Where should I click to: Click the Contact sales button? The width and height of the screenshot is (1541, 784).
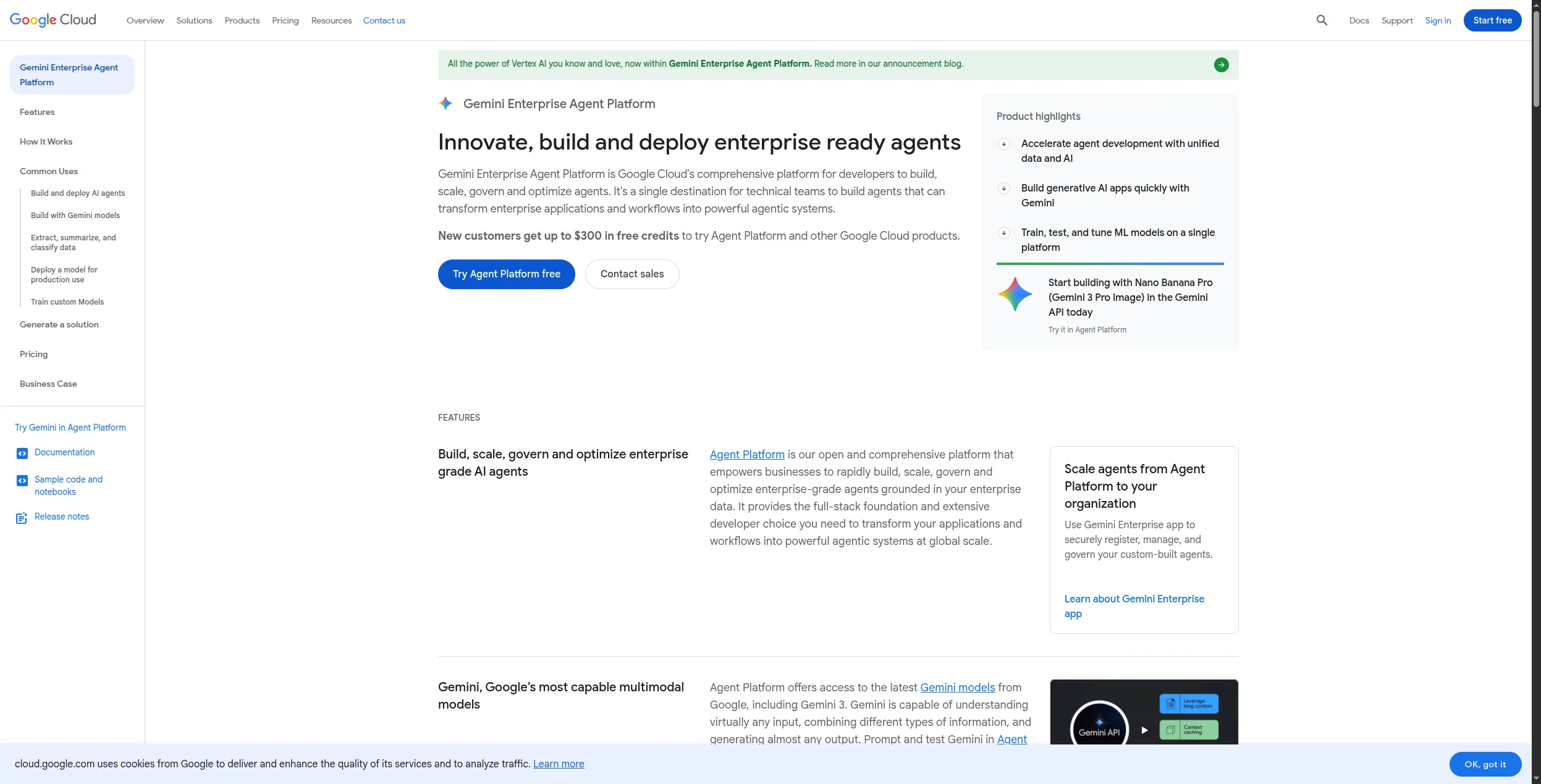632,274
